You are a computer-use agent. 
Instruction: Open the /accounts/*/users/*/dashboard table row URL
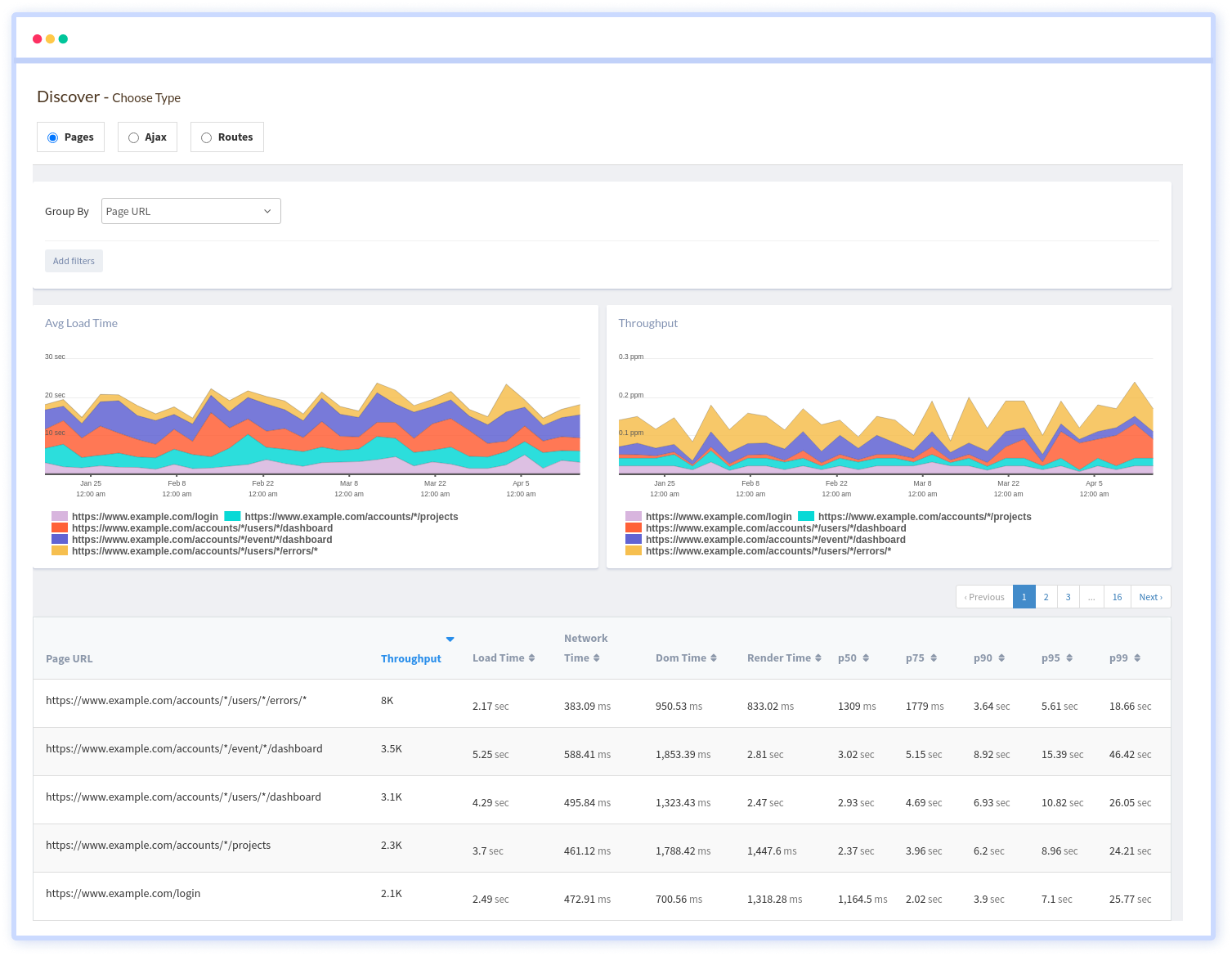[x=183, y=797]
